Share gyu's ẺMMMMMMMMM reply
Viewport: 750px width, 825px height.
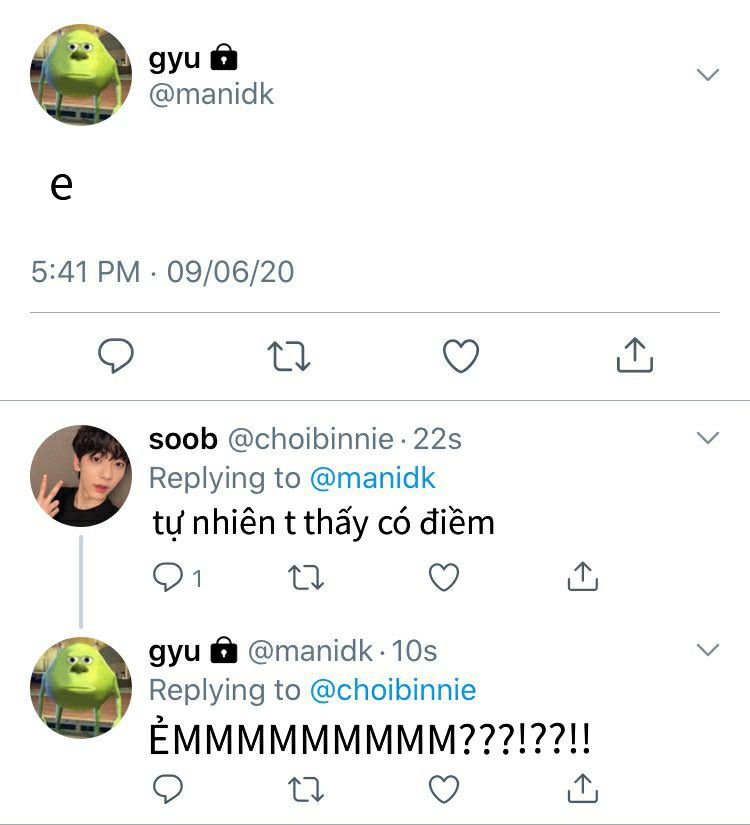[581, 789]
